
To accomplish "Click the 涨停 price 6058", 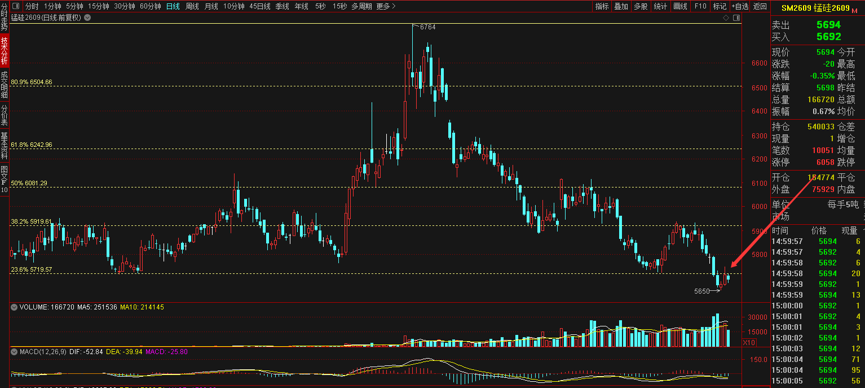I will [825, 162].
